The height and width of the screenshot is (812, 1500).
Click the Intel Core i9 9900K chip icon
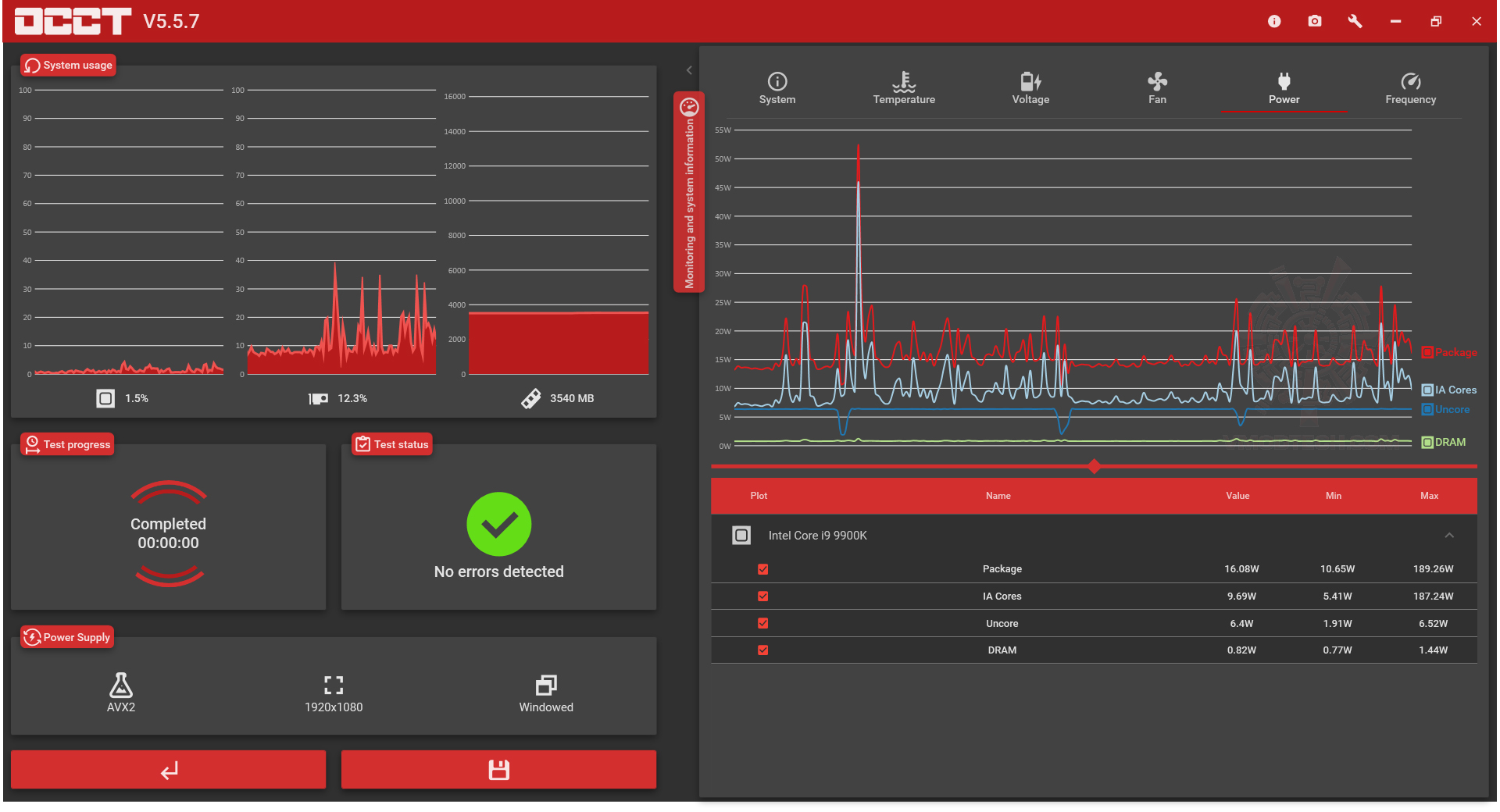[741, 535]
